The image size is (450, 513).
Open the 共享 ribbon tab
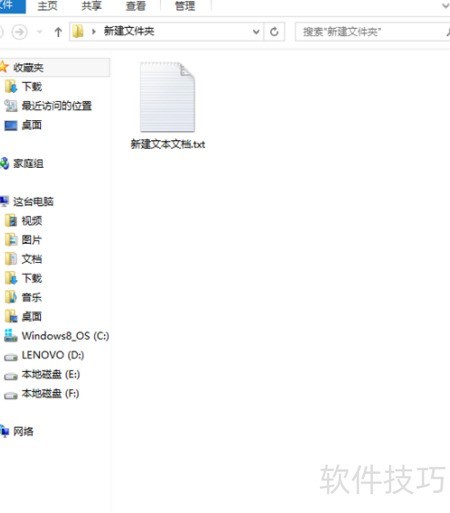pos(91,6)
